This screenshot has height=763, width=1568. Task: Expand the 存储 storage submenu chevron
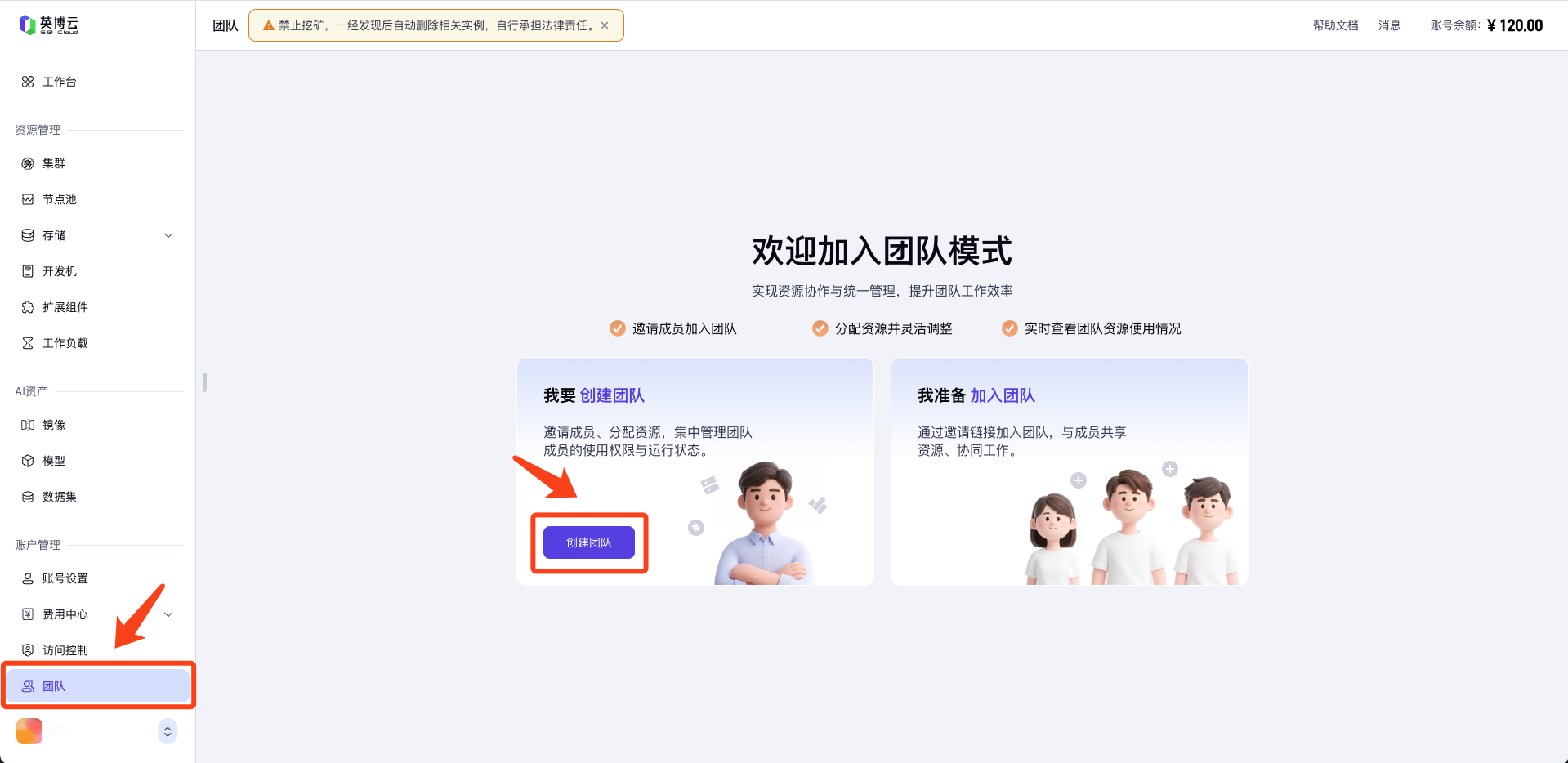click(168, 235)
